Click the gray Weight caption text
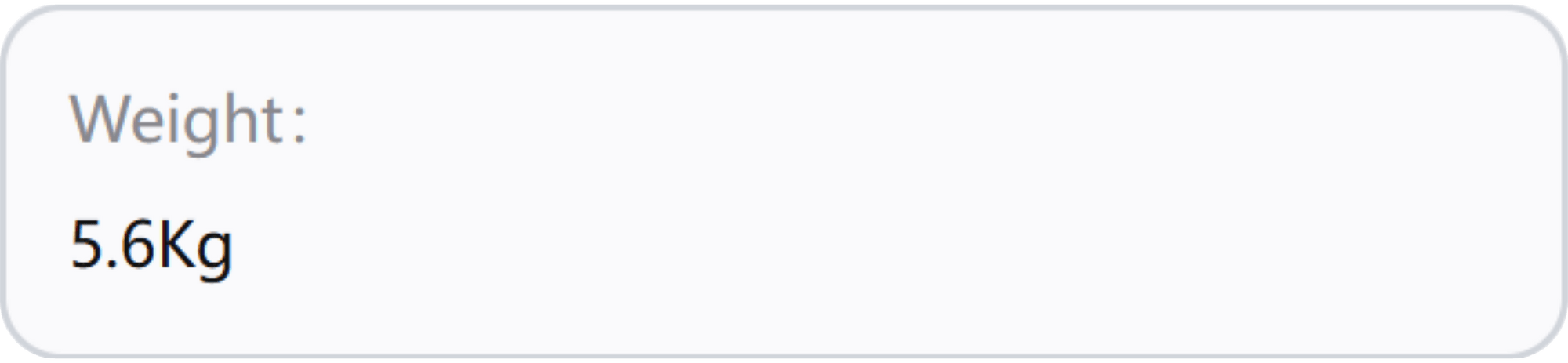Image resolution: width=1568 pixels, height=363 pixels. pyautogui.click(x=189, y=122)
